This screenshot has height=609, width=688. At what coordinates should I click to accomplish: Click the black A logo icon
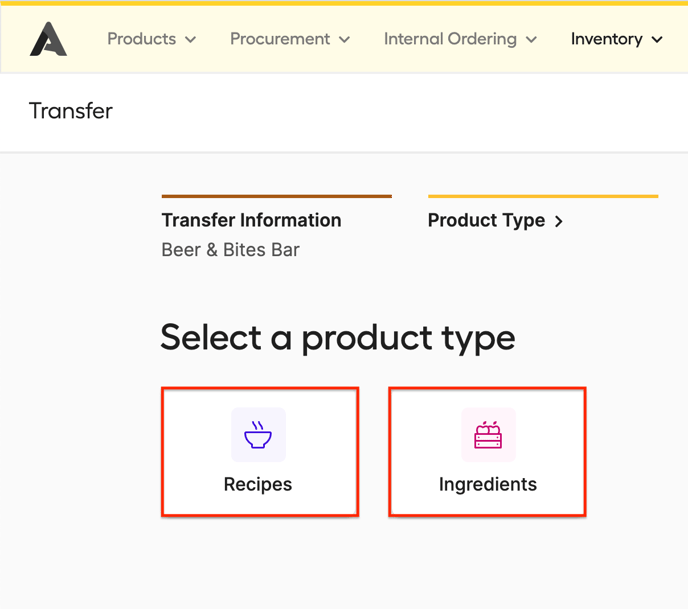tap(48, 39)
